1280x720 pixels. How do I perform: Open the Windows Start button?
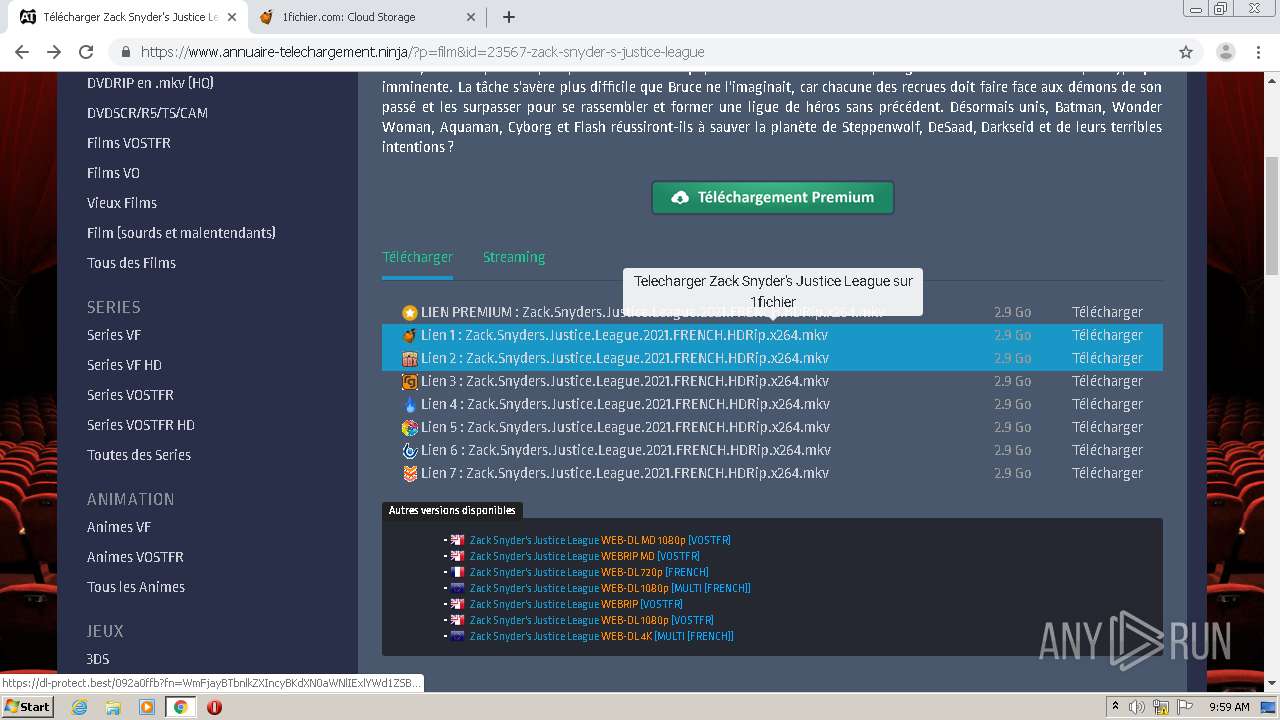[x=28, y=706]
